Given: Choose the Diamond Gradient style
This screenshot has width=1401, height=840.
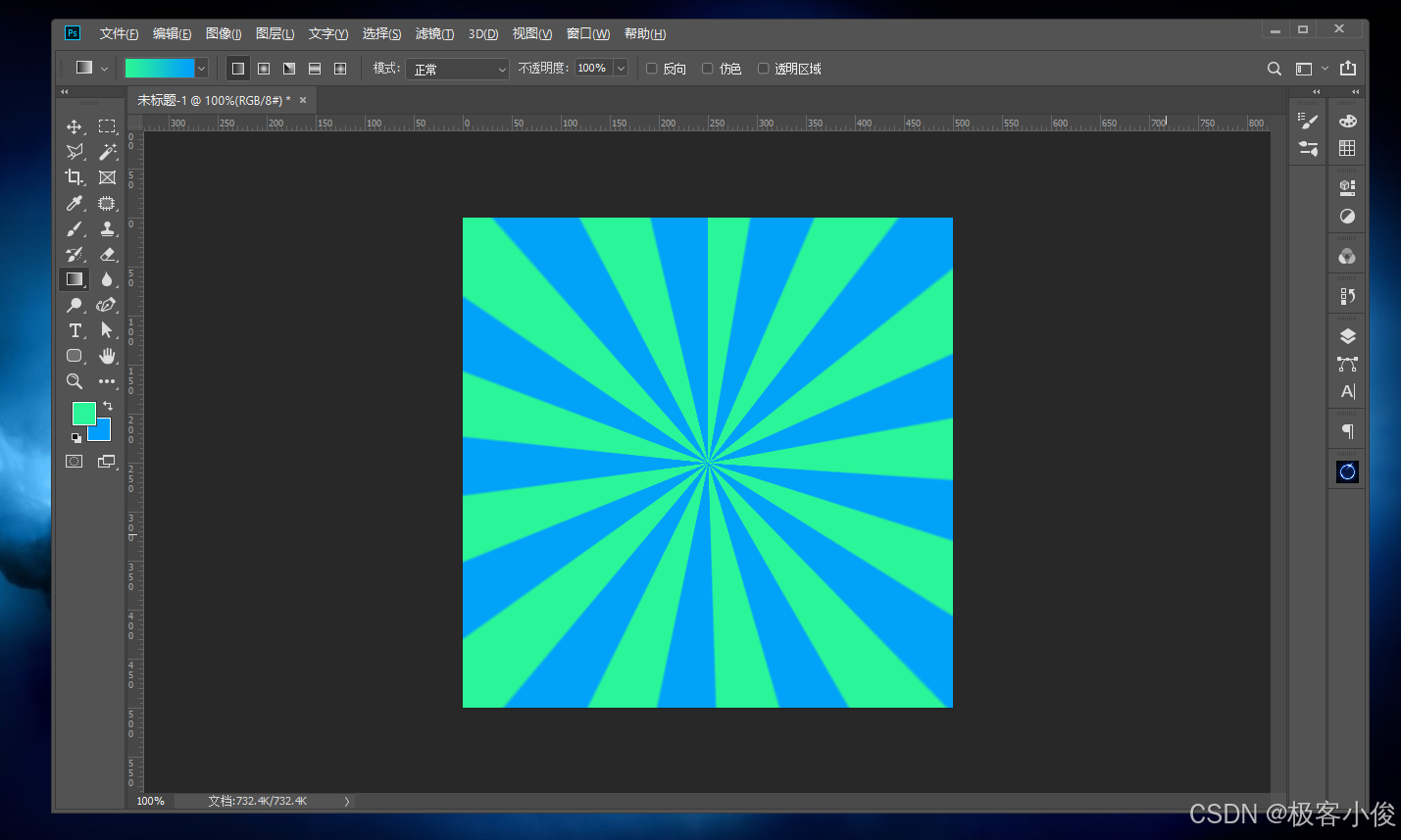Looking at the screenshot, I should (340, 69).
